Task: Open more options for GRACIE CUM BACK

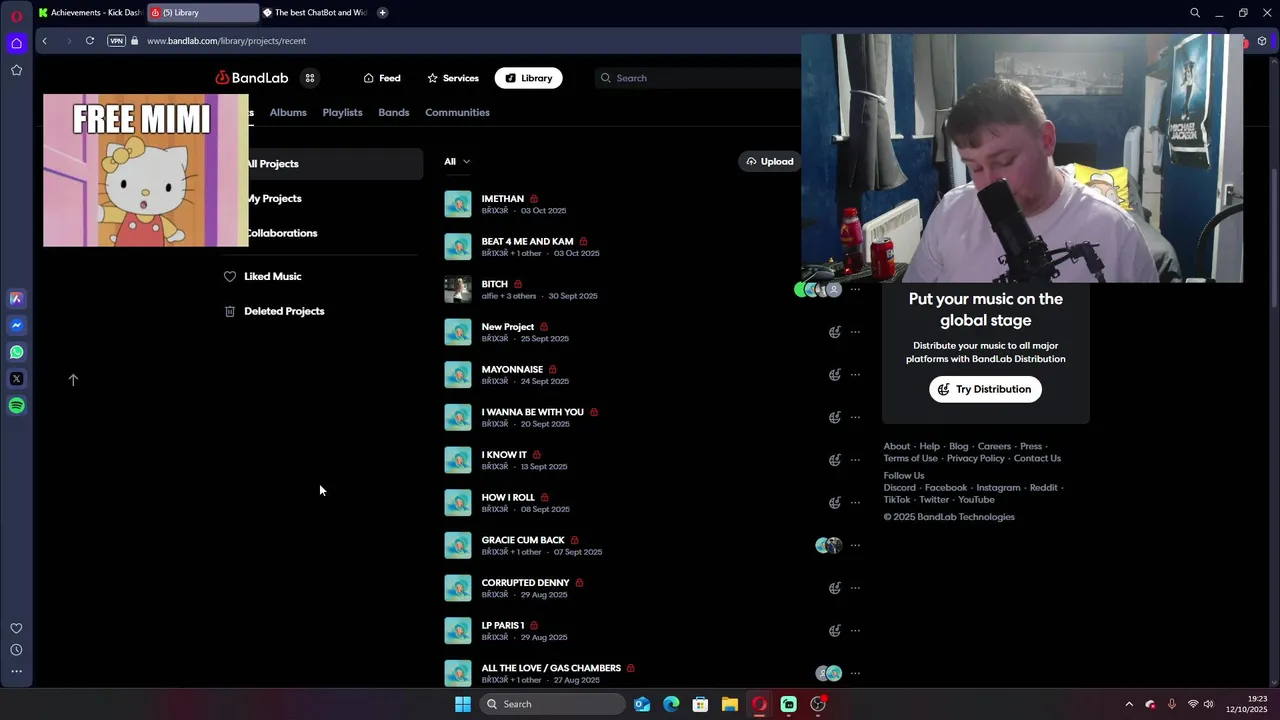Action: pos(855,546)
